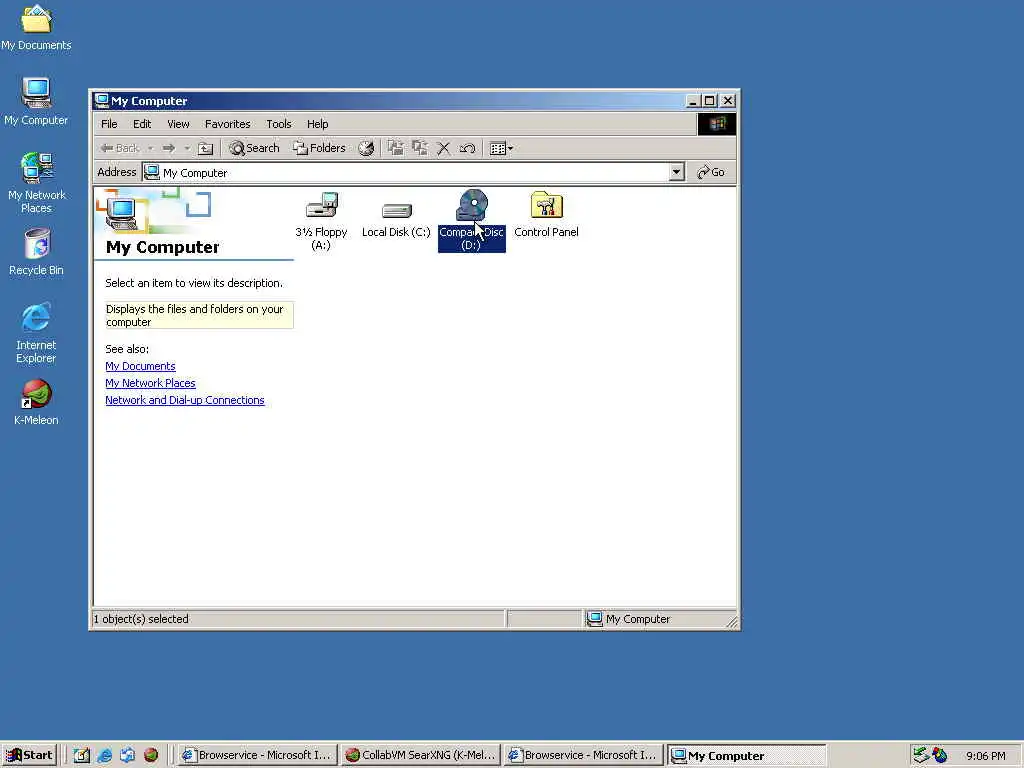
Task: Click the My Computer taskbar button
Action: (x=746, y=756)
